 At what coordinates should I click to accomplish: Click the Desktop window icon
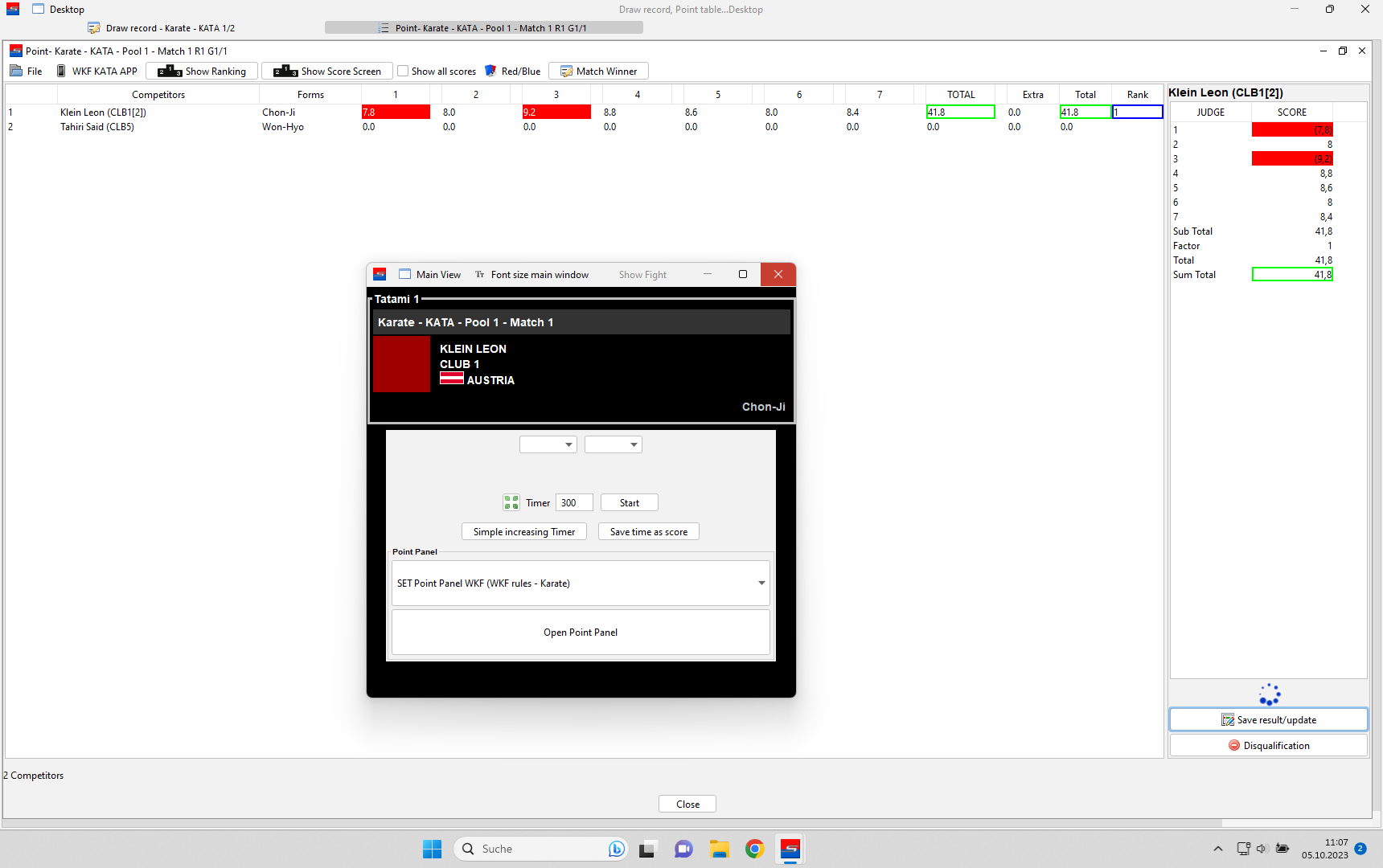(x=38, y=9)
